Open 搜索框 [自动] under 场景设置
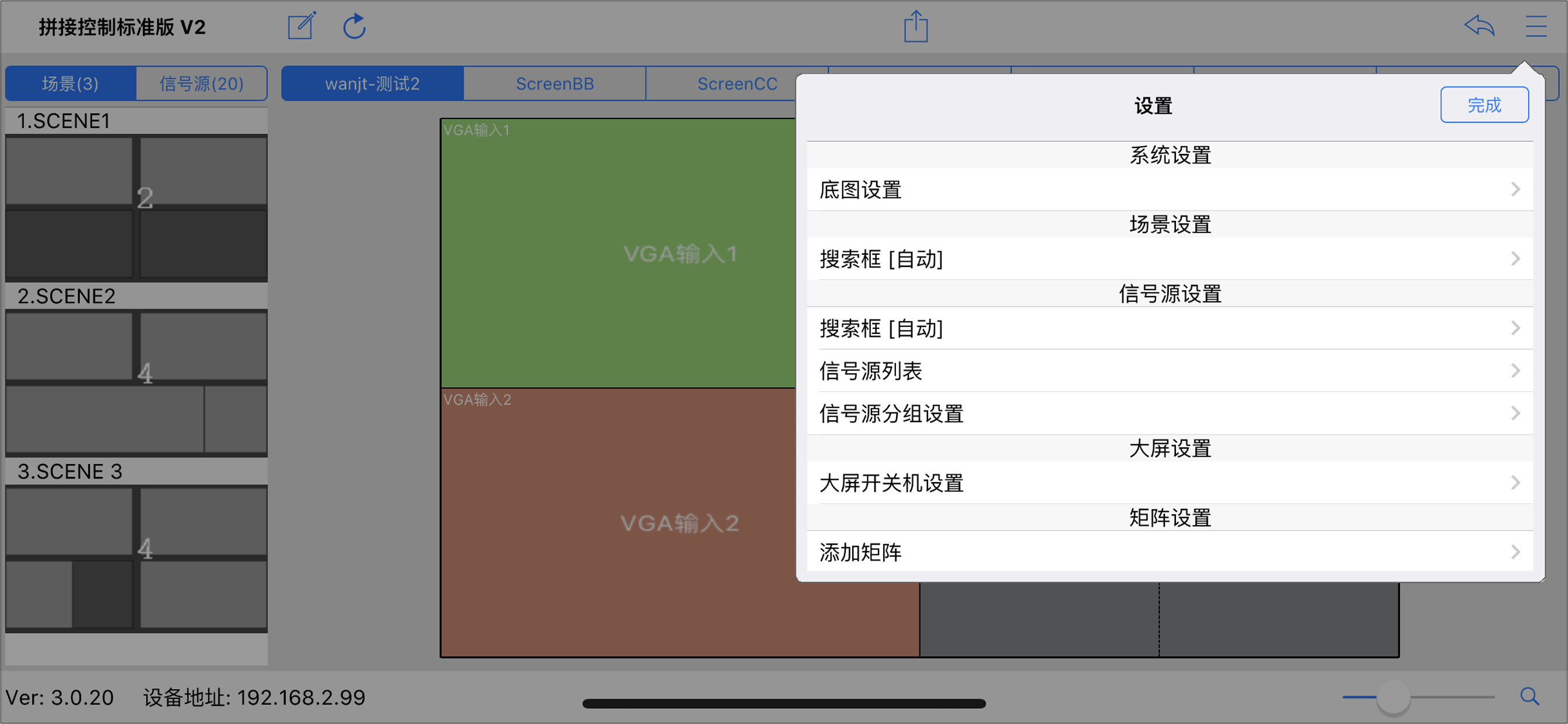The width and height of the screenshot is (1568, 724). point(1170,259)
